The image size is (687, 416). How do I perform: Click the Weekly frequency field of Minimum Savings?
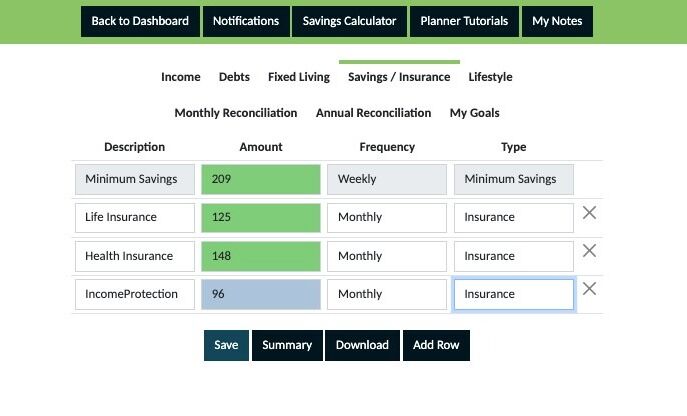(x=387, y=180)
